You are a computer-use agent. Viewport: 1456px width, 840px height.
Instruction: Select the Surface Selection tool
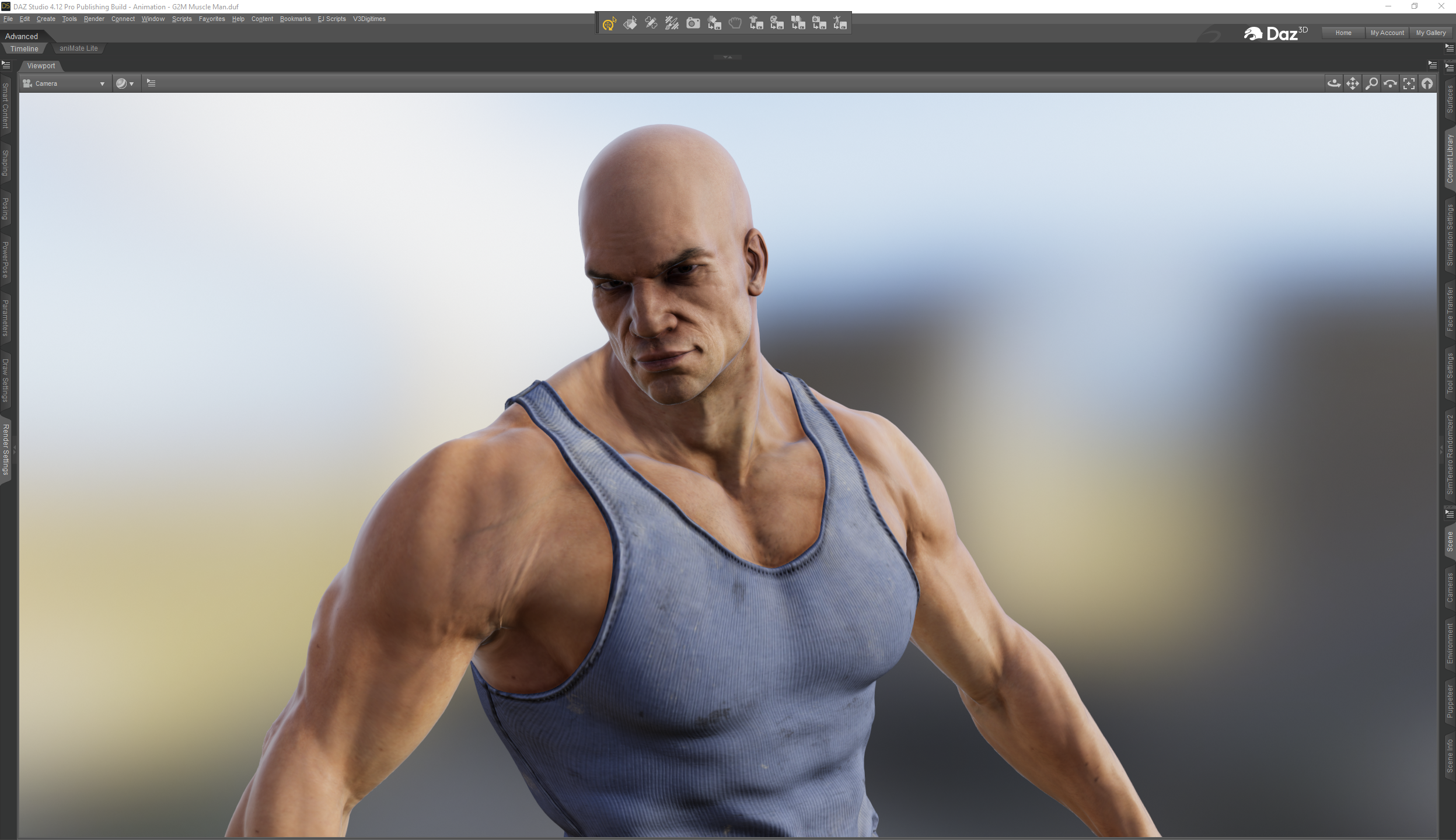click(x=630, y=23)
